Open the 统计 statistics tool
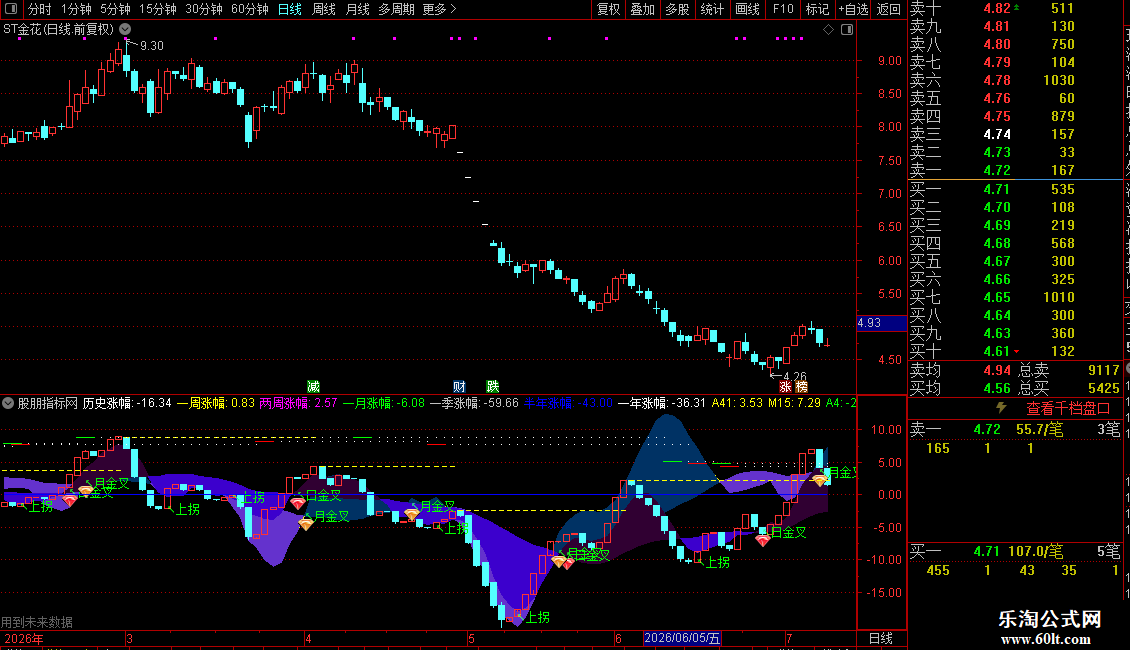Screen dimensions: 1130x650 click(712, 9)
